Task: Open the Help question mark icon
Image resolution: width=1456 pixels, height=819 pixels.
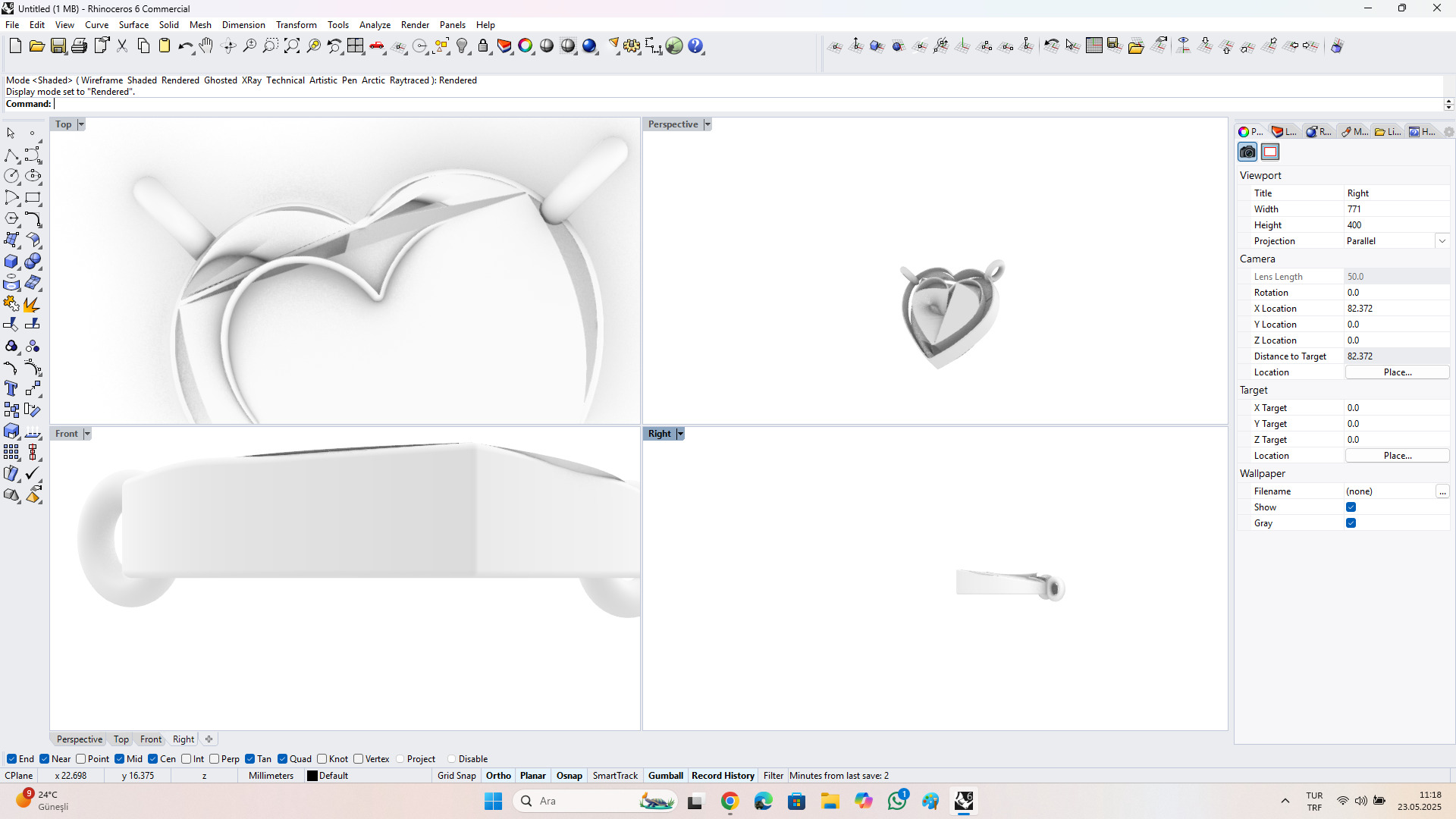Action: tap(696, 46)
